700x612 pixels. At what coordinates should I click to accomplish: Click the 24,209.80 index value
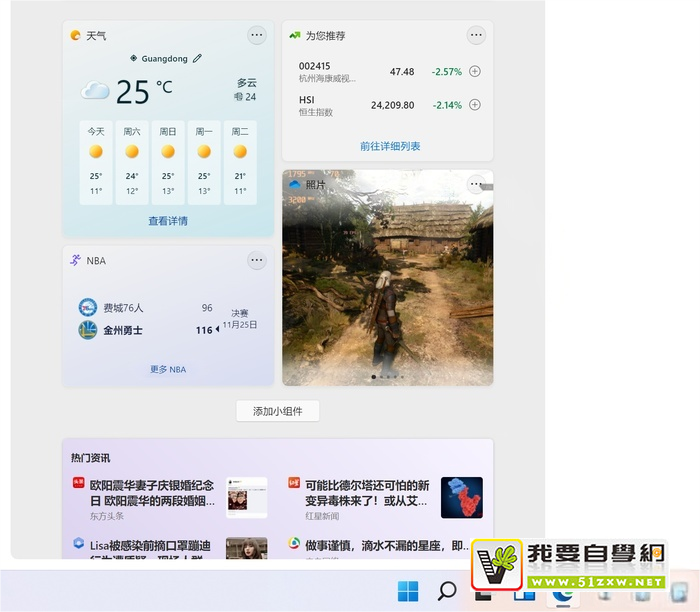(x=392, y=105)
